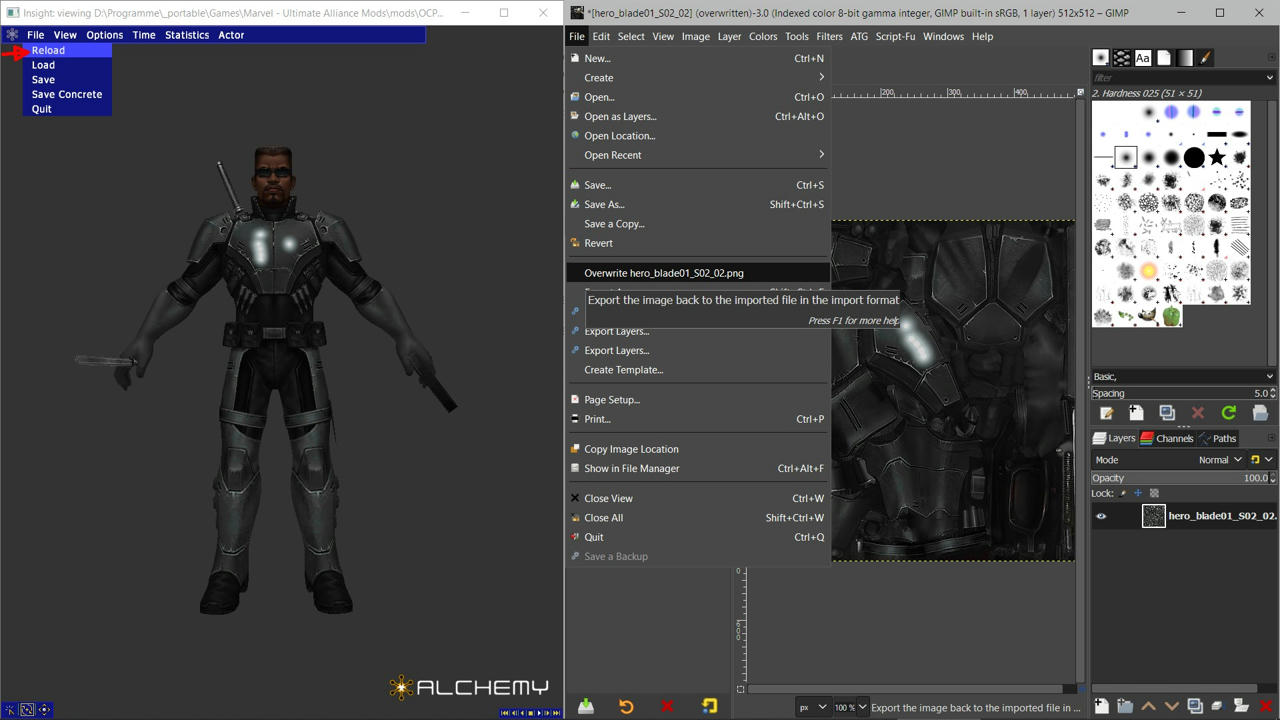Open the Actor menu in Insight
Viewport: 1280px width, 720px height.
click(231, 35)
